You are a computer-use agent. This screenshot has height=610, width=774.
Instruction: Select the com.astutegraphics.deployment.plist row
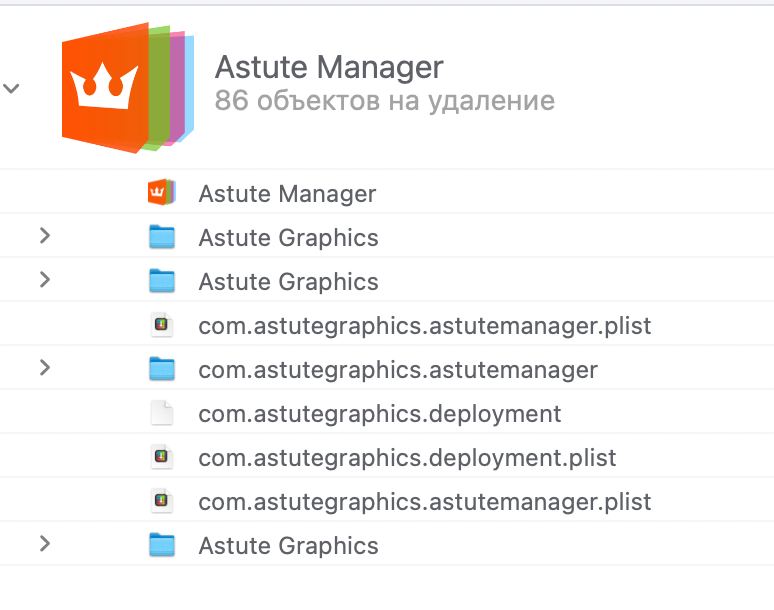point(387,456)
